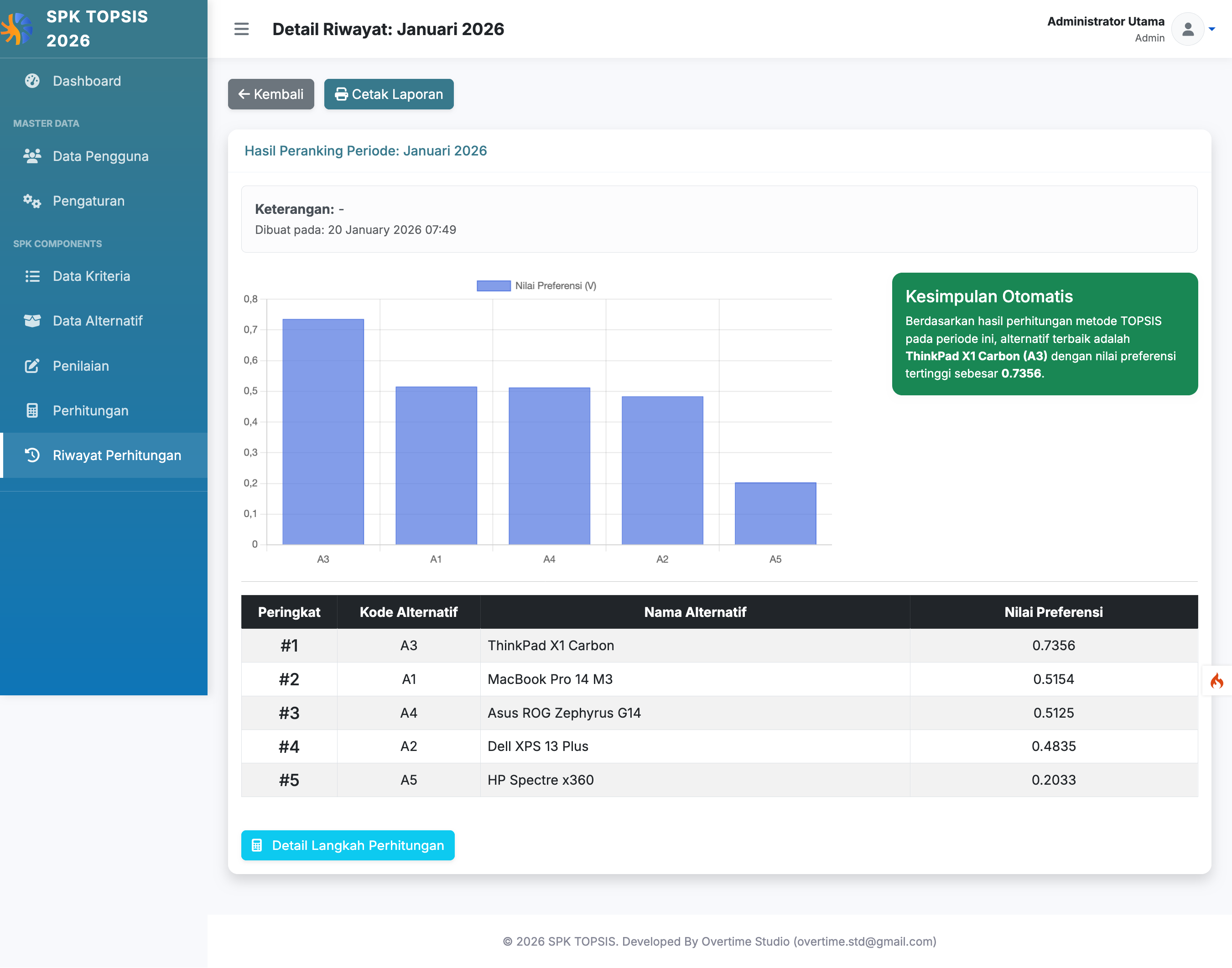Image resolution: width=1232 pixels, height=968 pixels.
Task: Click Dell XPS 13 Plus cell
Action: (695, 746)
